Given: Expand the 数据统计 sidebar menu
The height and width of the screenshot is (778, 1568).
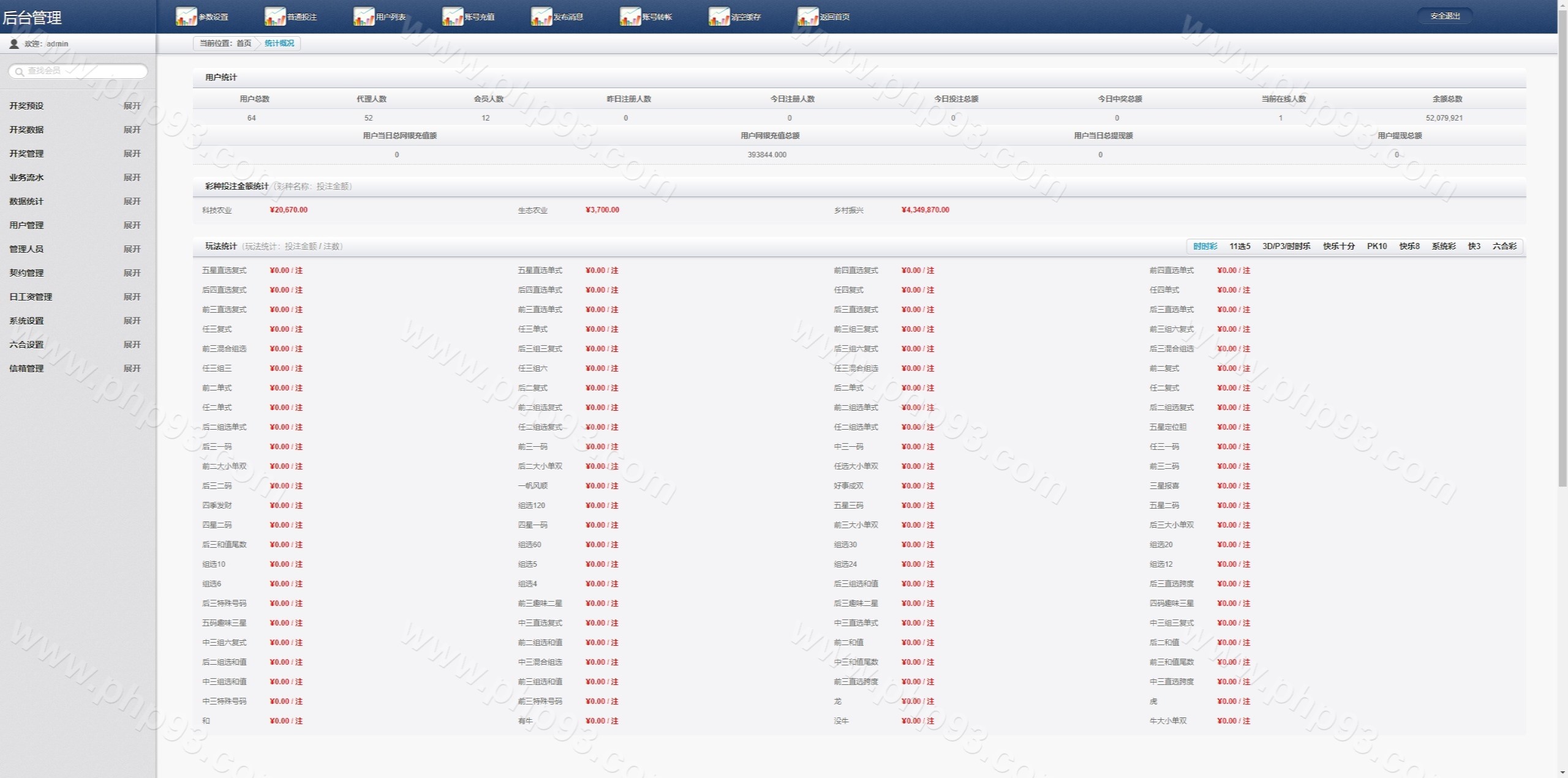Looking at the screenshot, I should pos(132,201).
